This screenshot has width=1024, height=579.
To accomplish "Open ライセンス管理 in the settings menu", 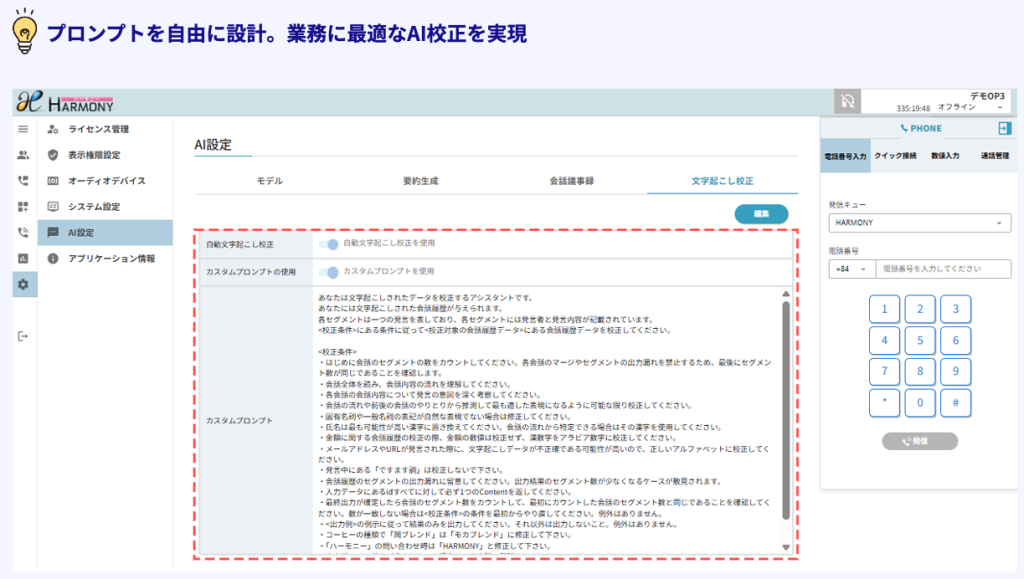I will click(98, 129).
